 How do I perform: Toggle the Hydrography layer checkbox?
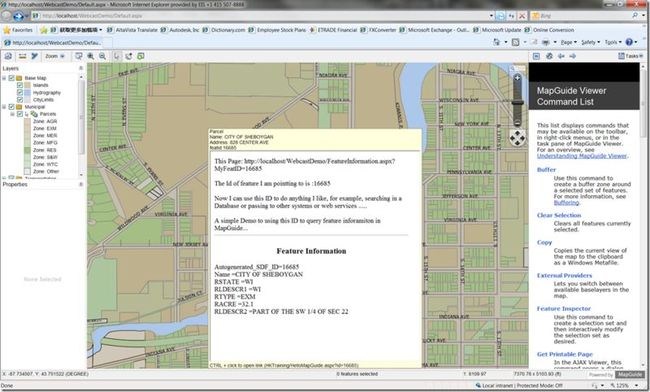20,92
